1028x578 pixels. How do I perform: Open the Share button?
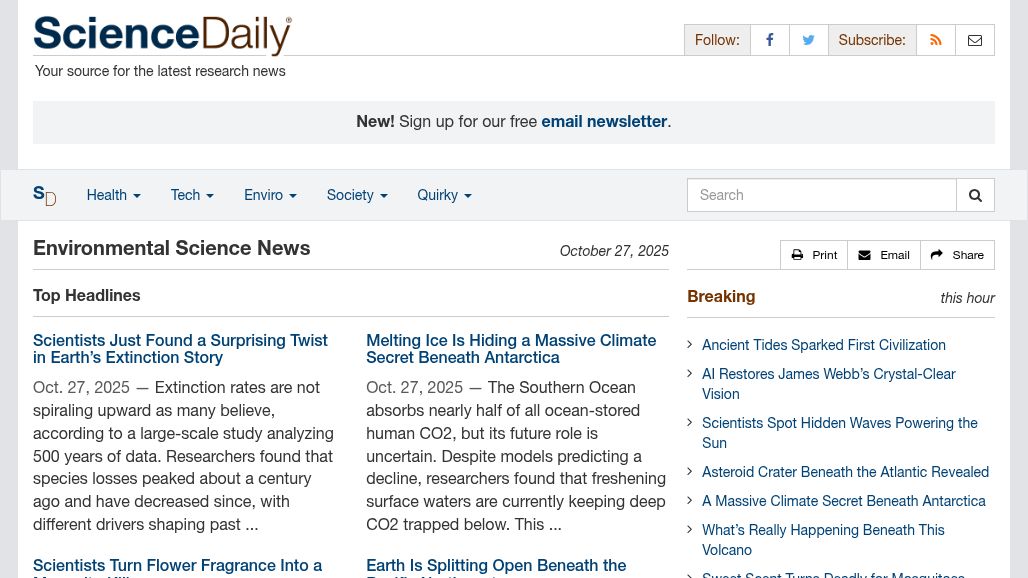pos(957,255)
